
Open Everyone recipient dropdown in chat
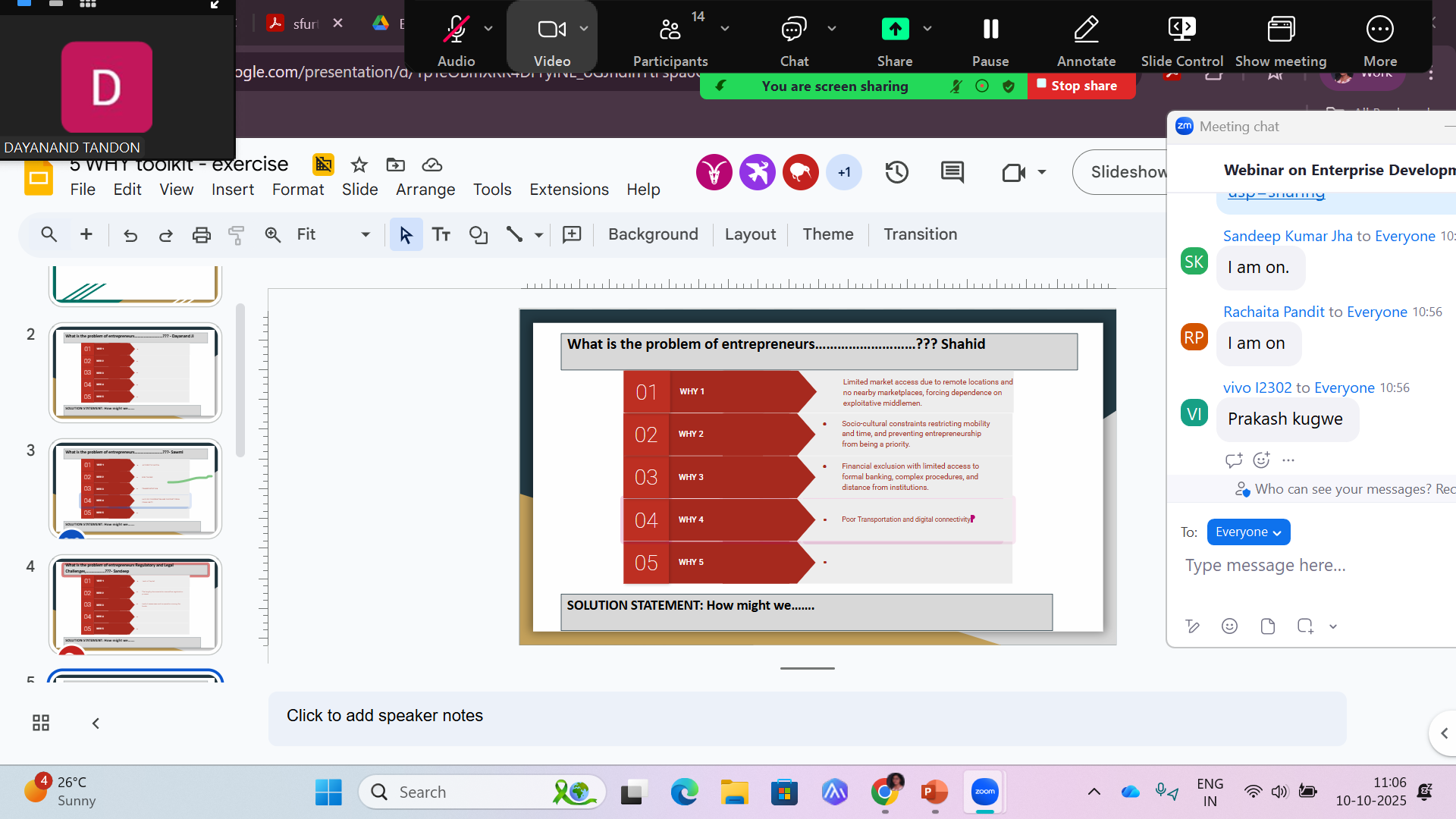coord(1248,532)
